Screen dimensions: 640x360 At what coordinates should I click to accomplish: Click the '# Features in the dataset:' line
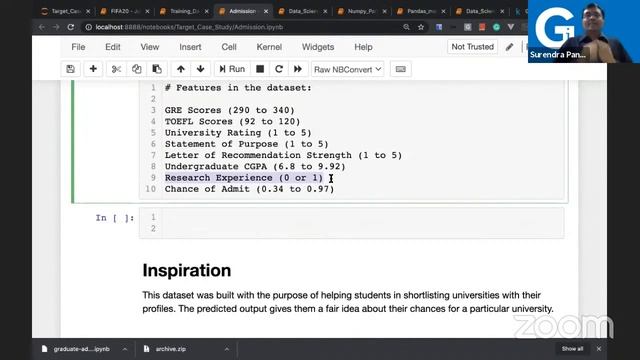pos(238,88)
